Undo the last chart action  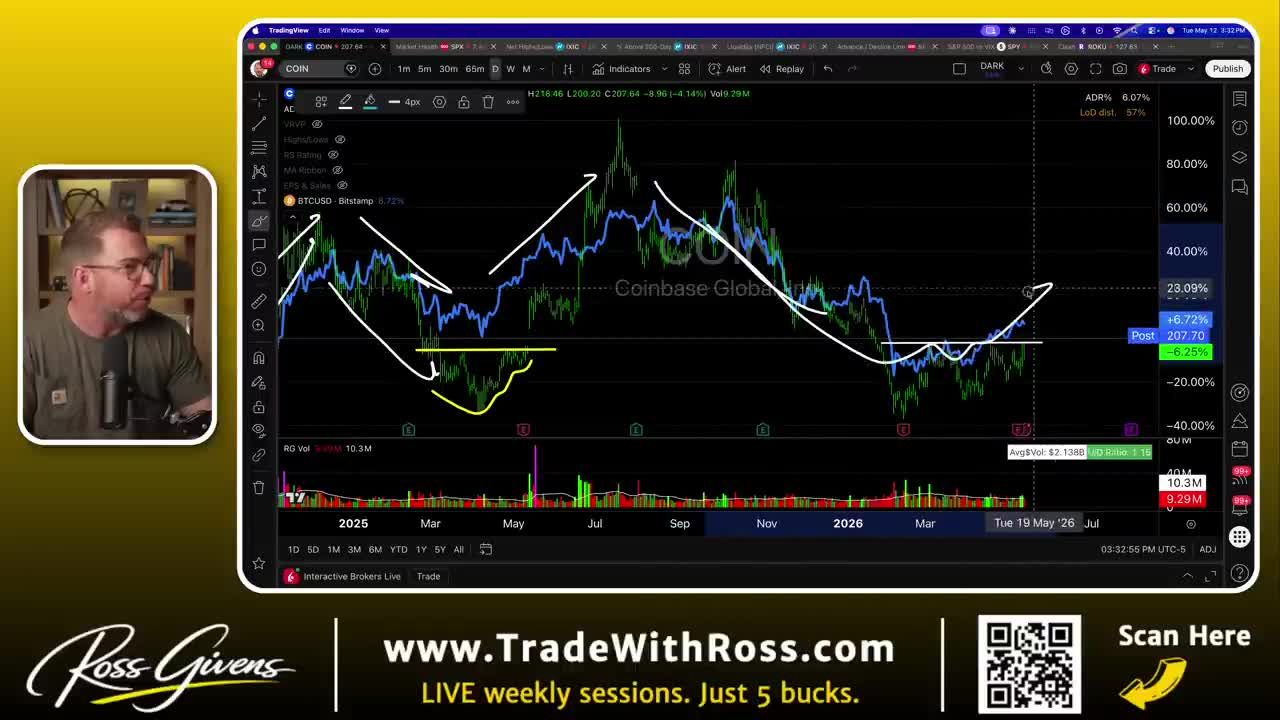pos(828,69)
